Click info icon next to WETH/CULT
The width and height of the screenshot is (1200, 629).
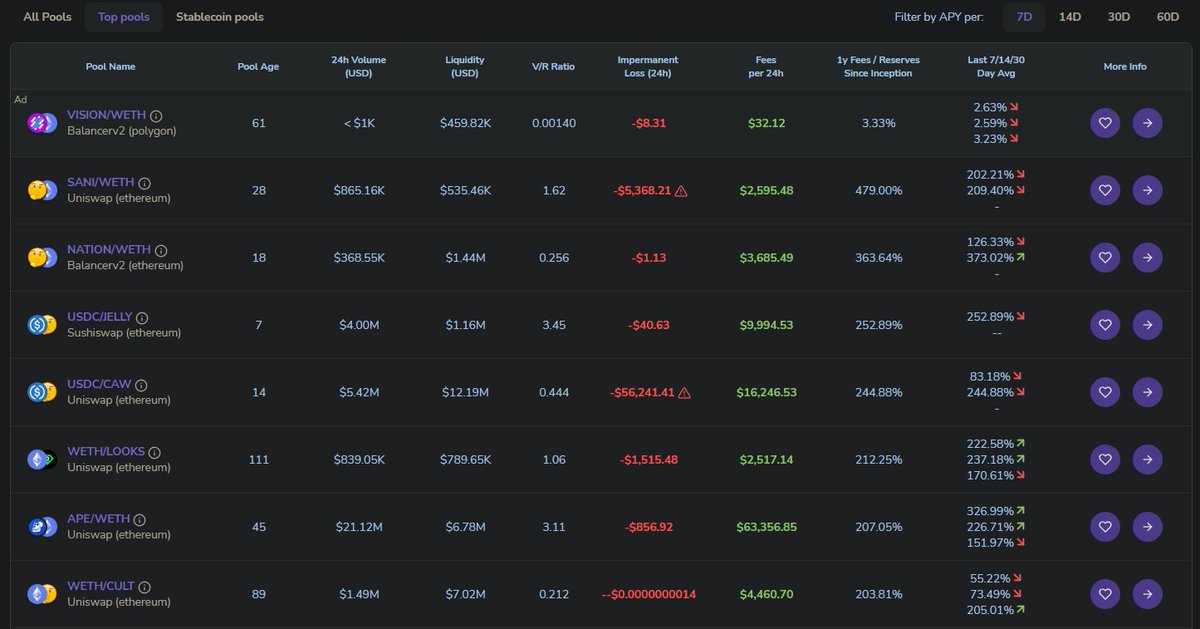pos(144,587)
